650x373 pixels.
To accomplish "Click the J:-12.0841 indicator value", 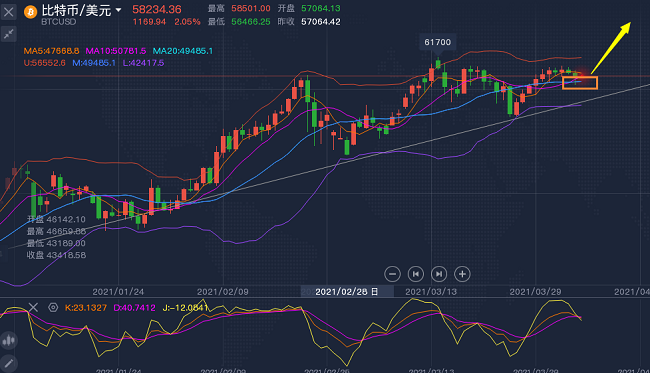I will [185, 308].
